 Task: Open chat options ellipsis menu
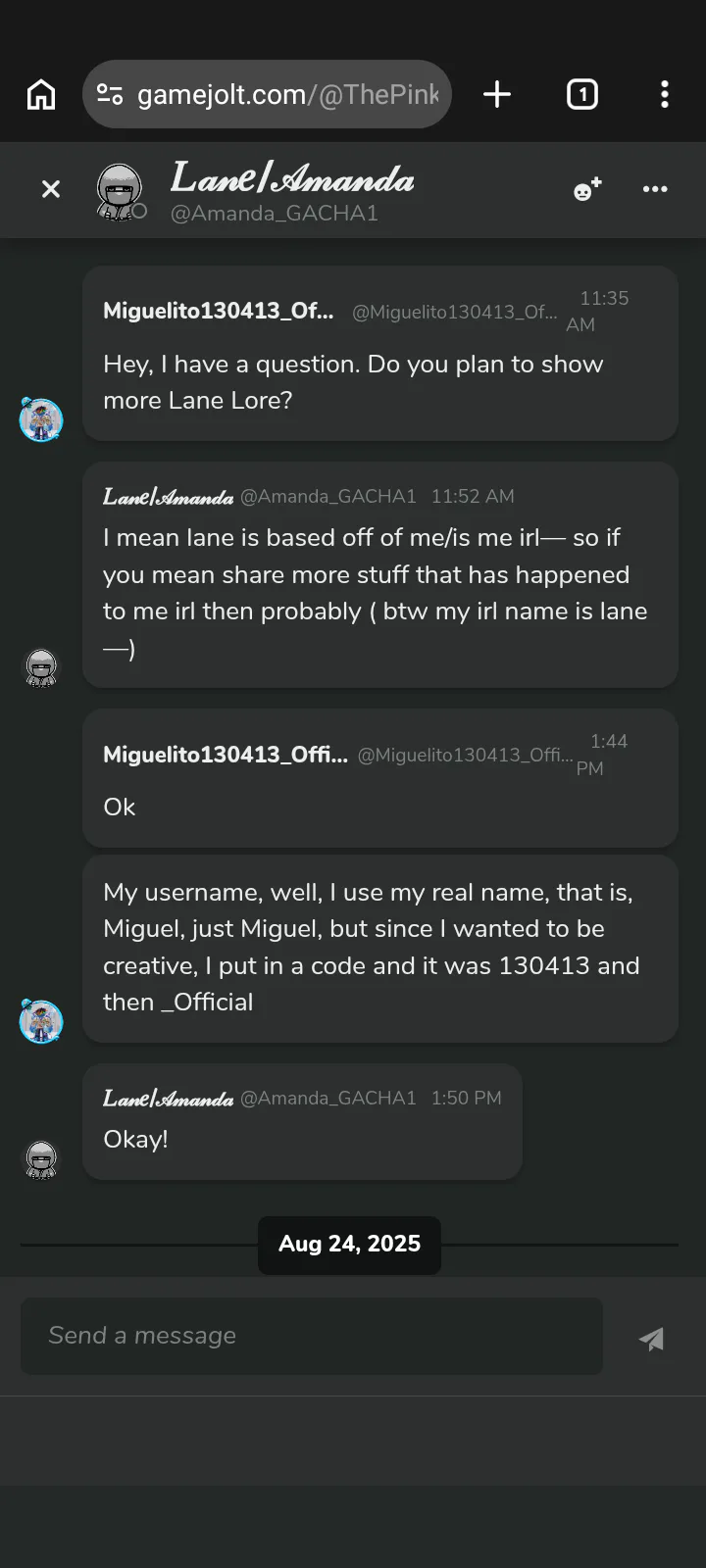click(x=655, y=189)
